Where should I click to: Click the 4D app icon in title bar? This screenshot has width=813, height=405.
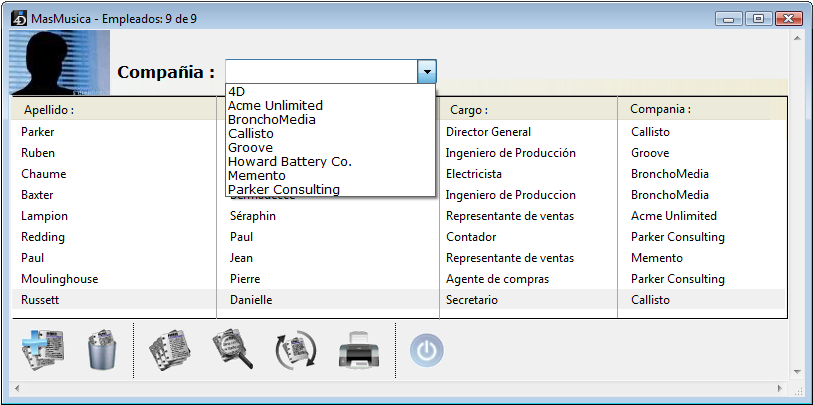[x=18, y=17]
